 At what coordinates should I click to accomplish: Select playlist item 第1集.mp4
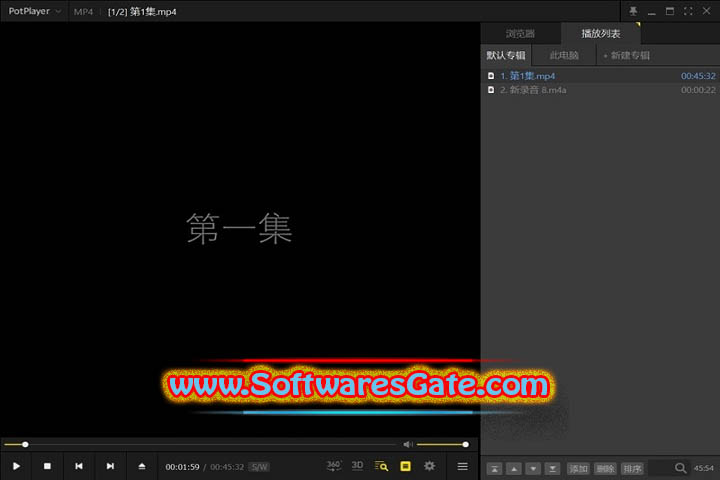tap(600, 76)
